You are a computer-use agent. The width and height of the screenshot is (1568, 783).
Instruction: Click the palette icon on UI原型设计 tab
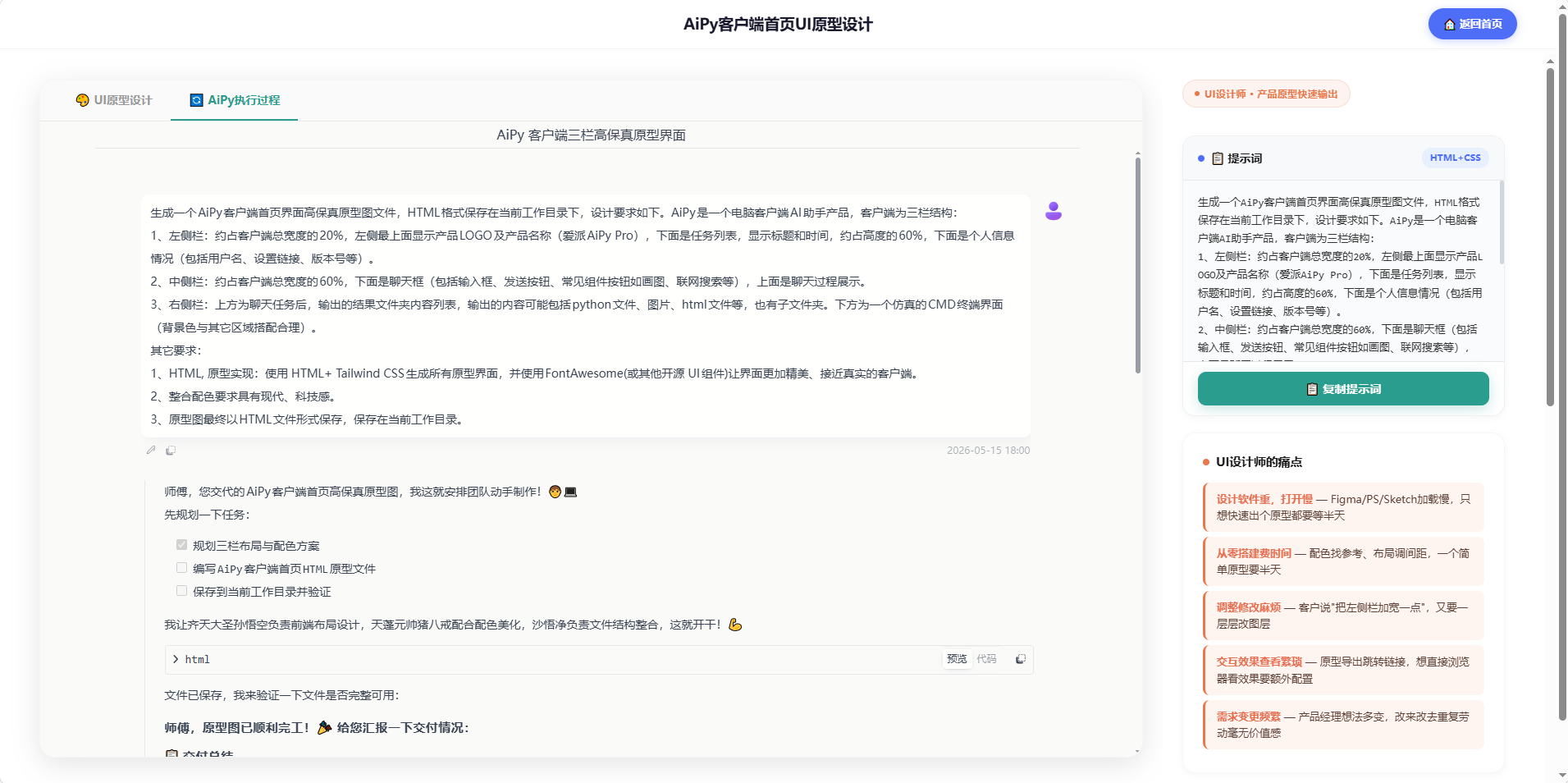83,100
